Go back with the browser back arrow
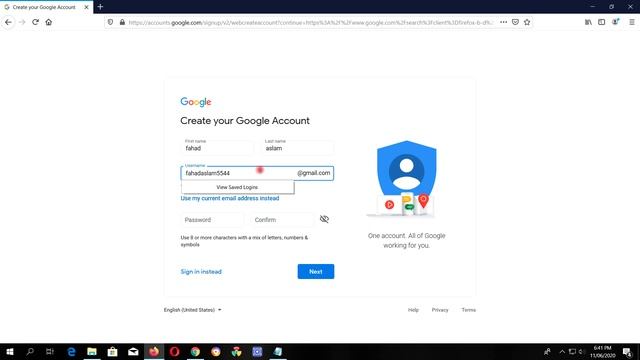This screenshot has width=640, height=360. pos(8,22)
